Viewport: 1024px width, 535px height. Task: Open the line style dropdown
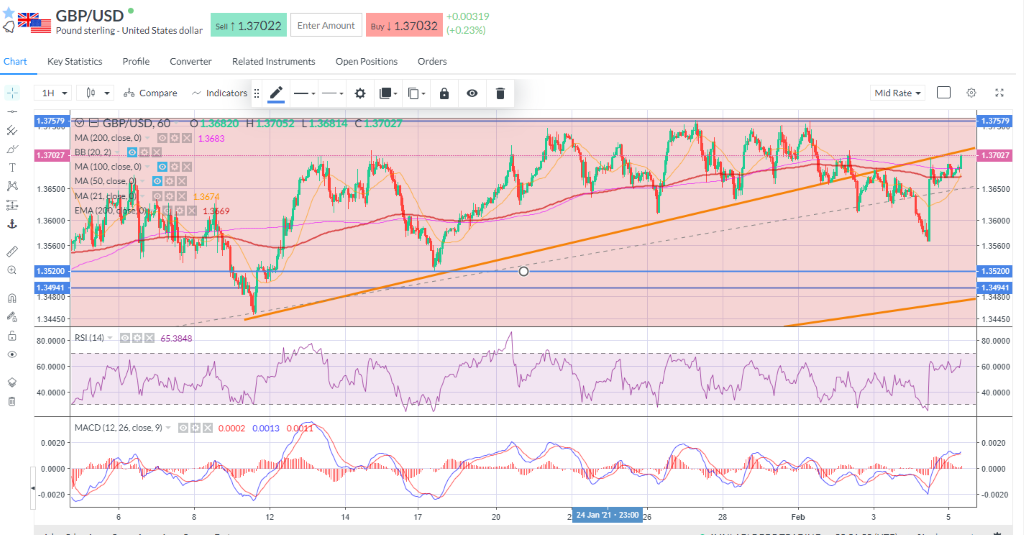[x=304, y=93]
